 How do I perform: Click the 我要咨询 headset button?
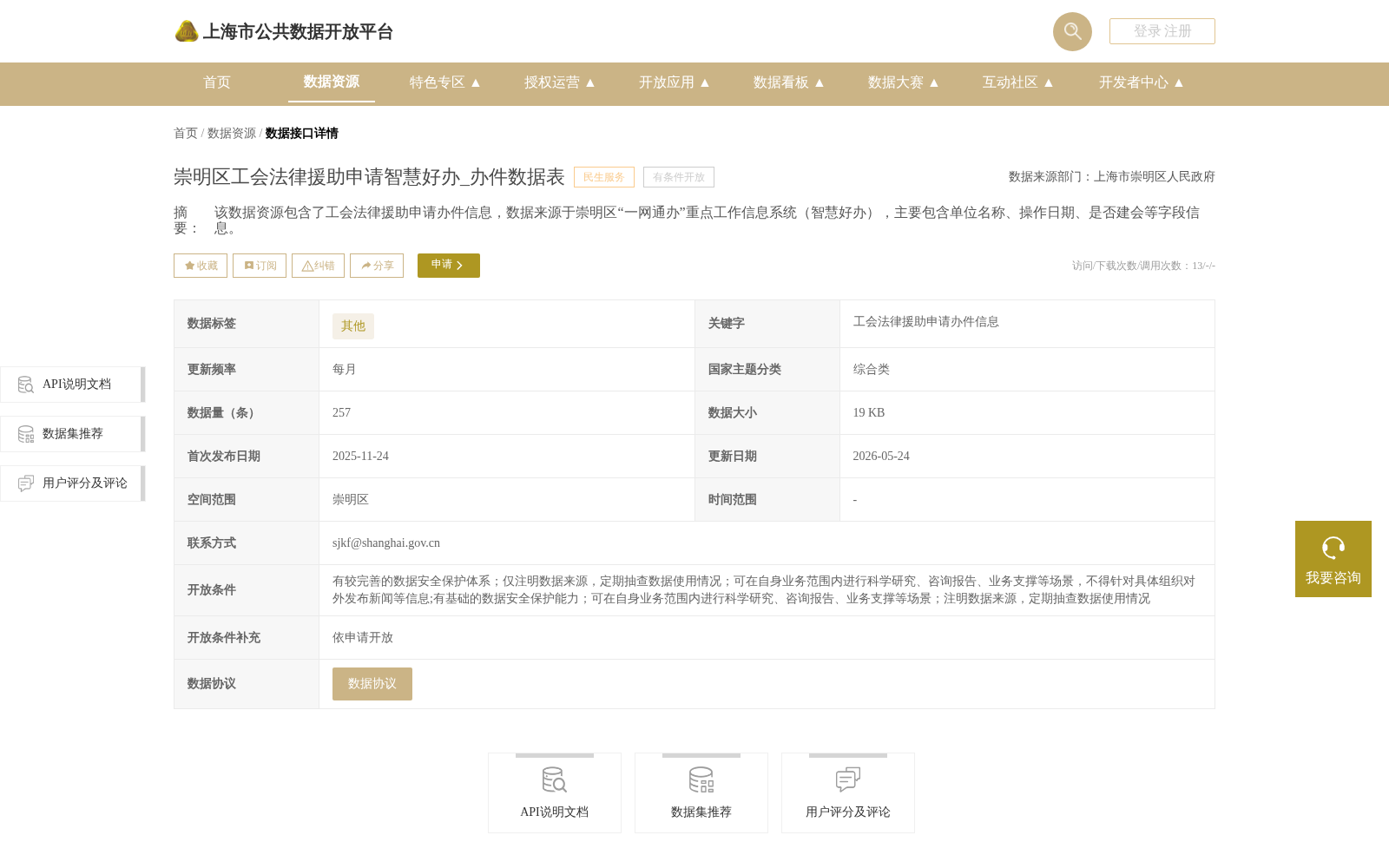1333,559
